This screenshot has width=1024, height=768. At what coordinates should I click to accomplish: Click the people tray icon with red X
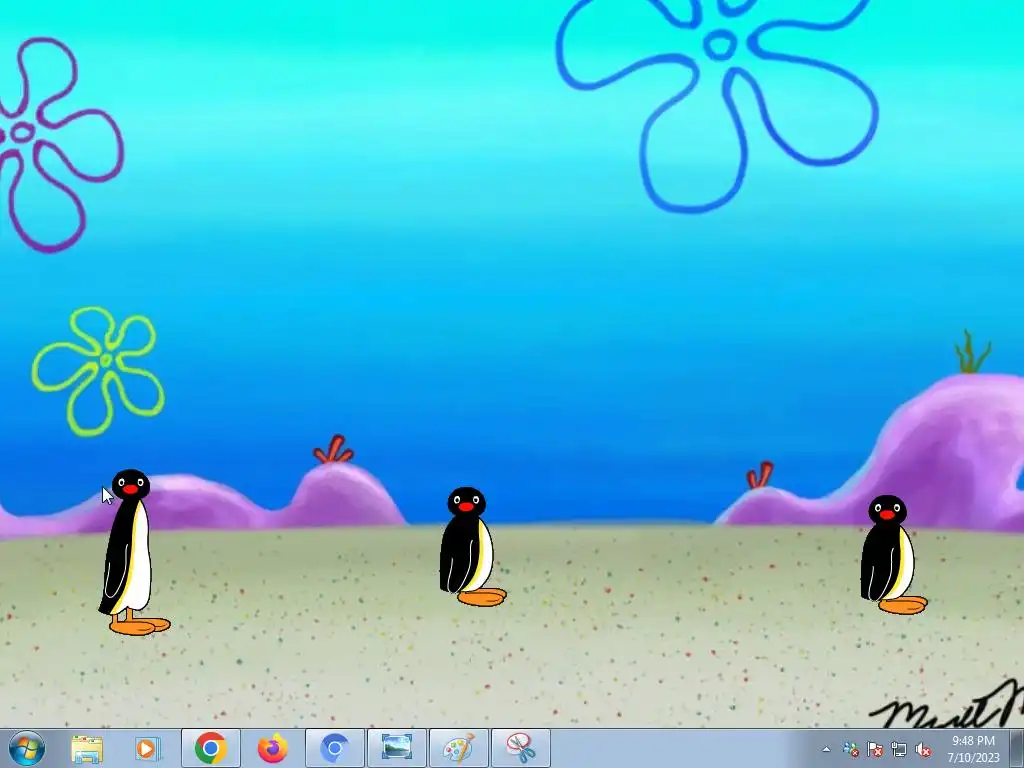click(851, 750)
